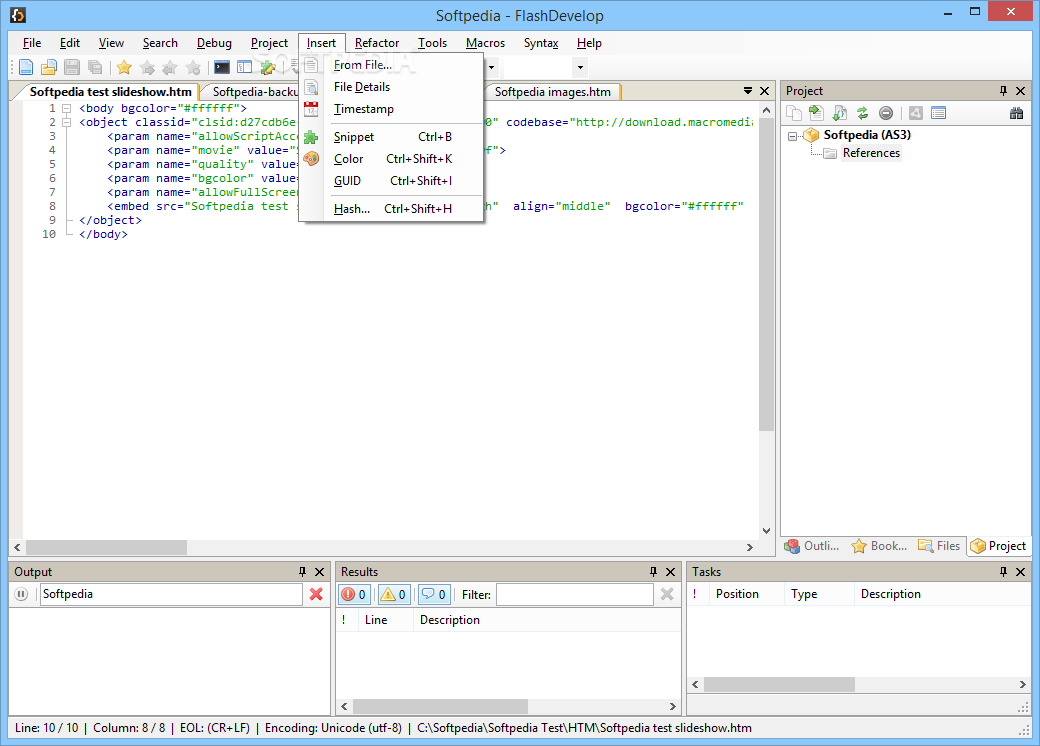Sort Tasks by the Type column

(818, 594)
